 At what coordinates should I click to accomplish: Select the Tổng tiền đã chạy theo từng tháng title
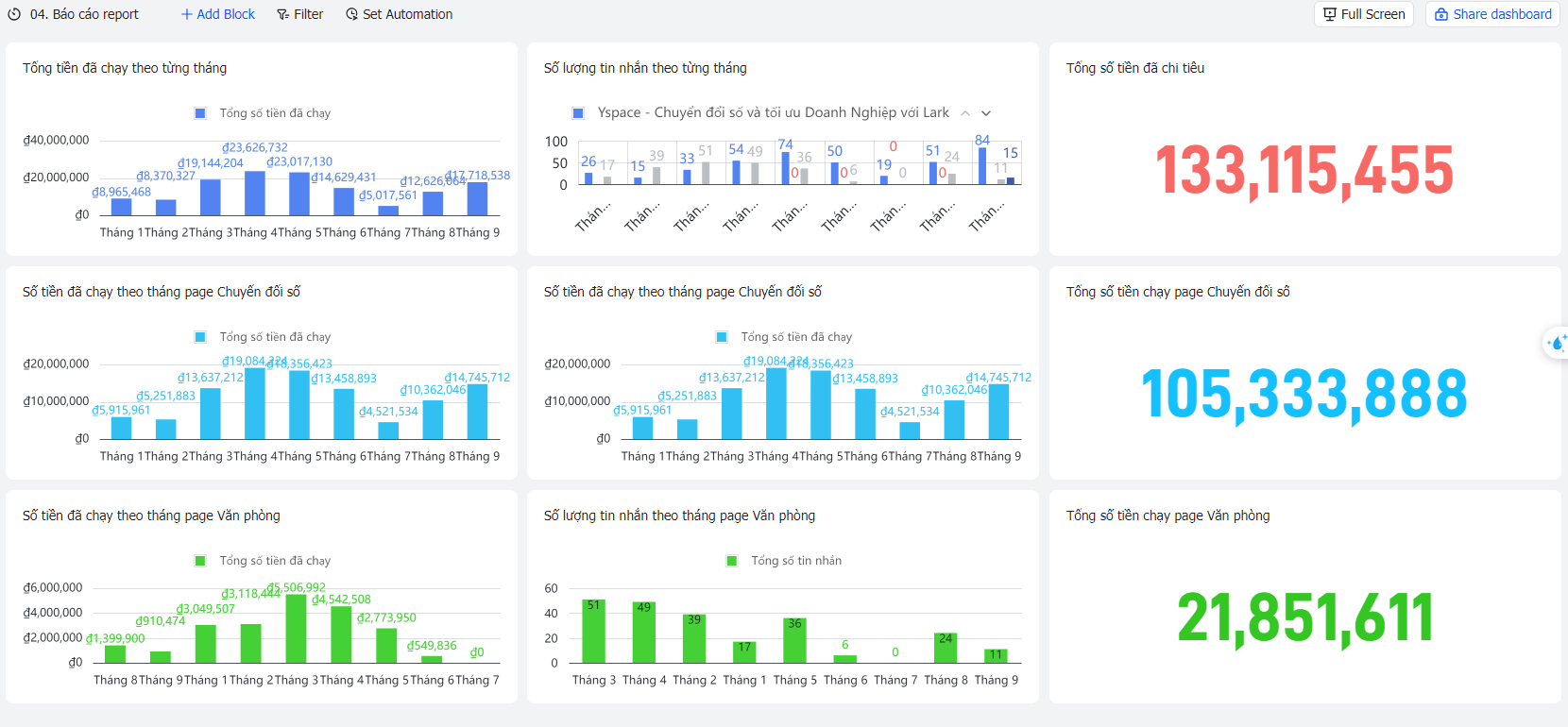[x=125, y=68]
